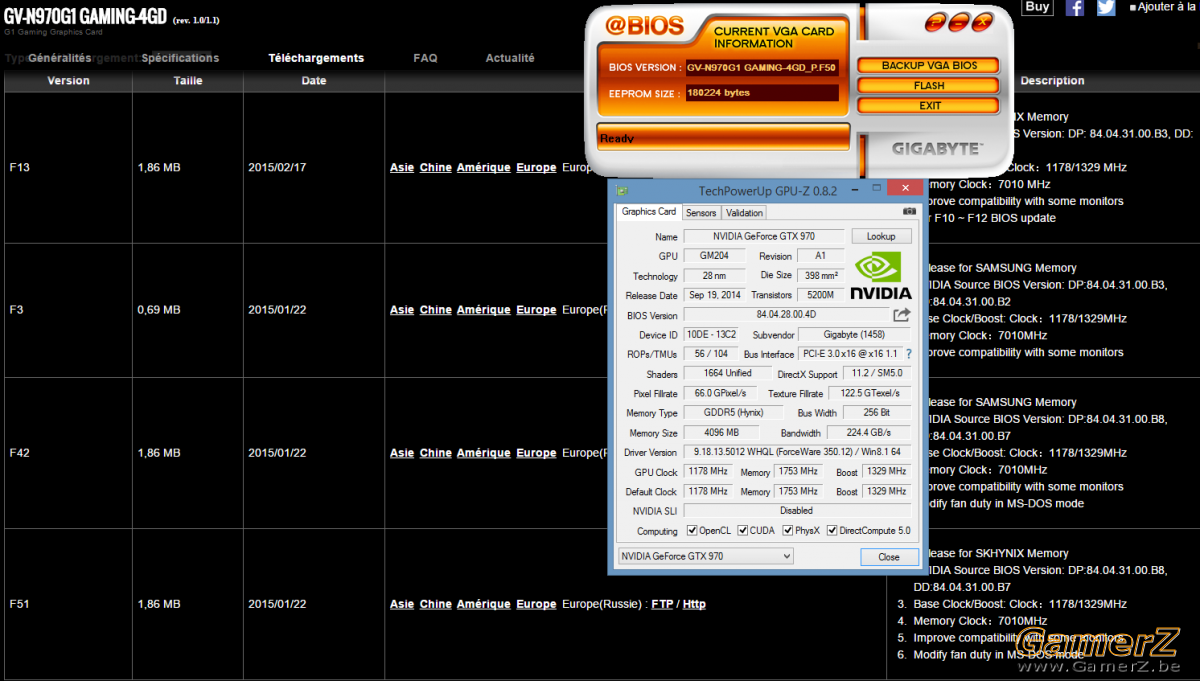Toggle the OpenCL checkbox

point(692,531)
